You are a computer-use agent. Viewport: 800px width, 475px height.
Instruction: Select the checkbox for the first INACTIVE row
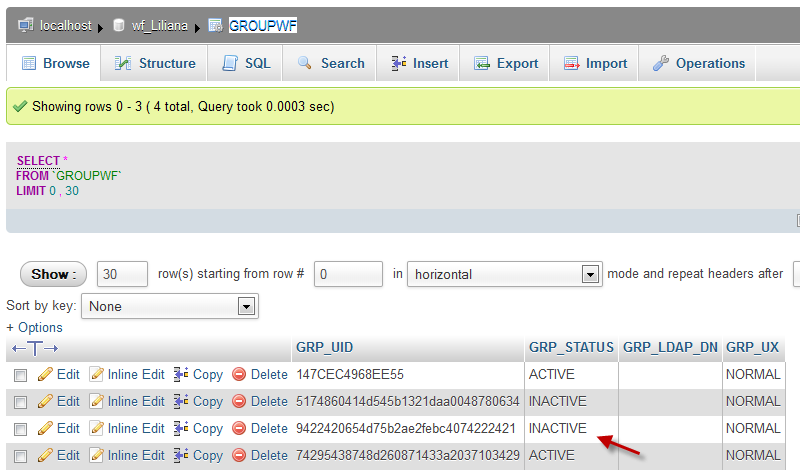click(x=20, y=402)
